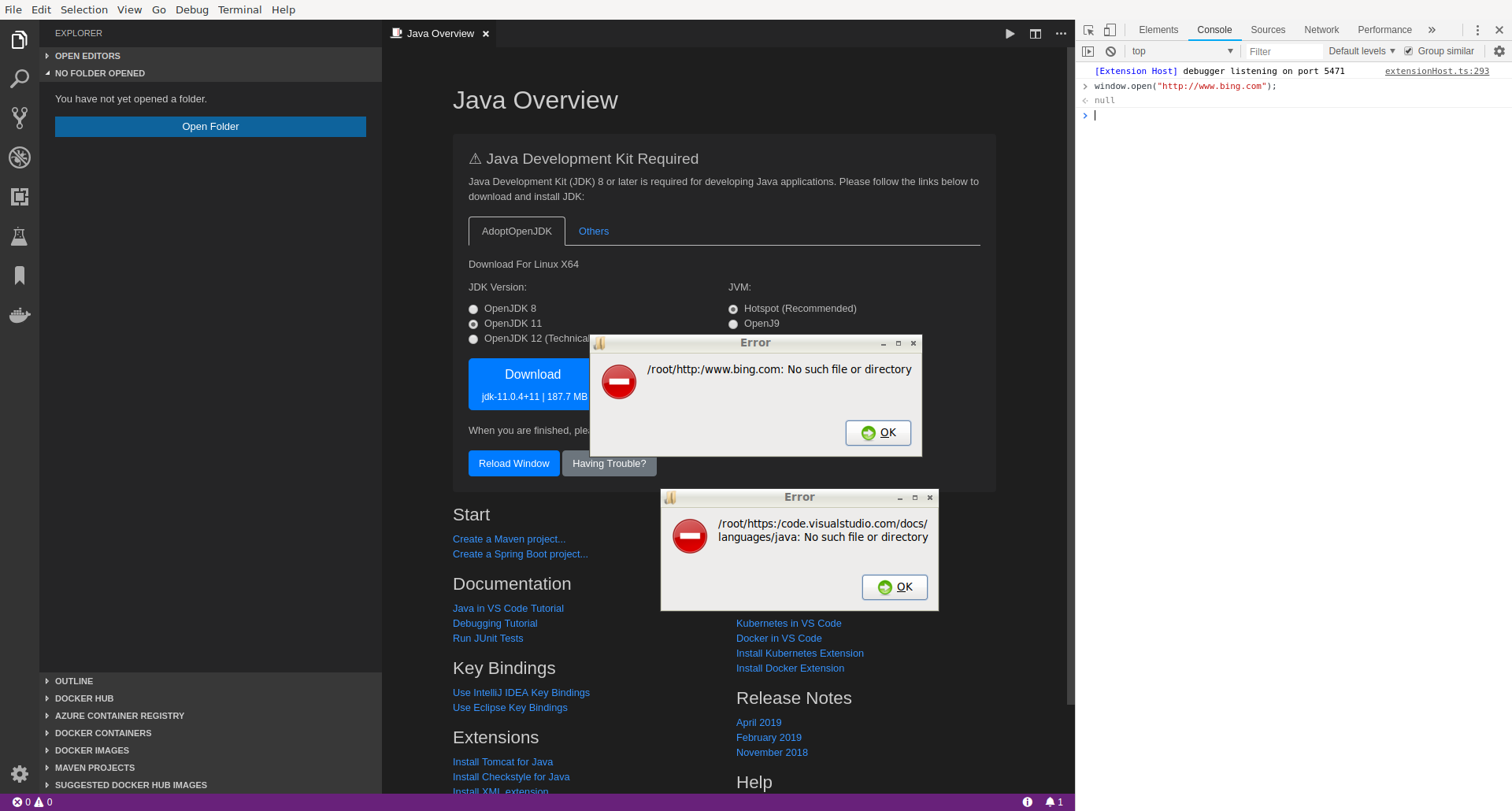Click the Open Folder button
Screen dimensions: 1512x811
pyautogui.click(x=210, y=127)
